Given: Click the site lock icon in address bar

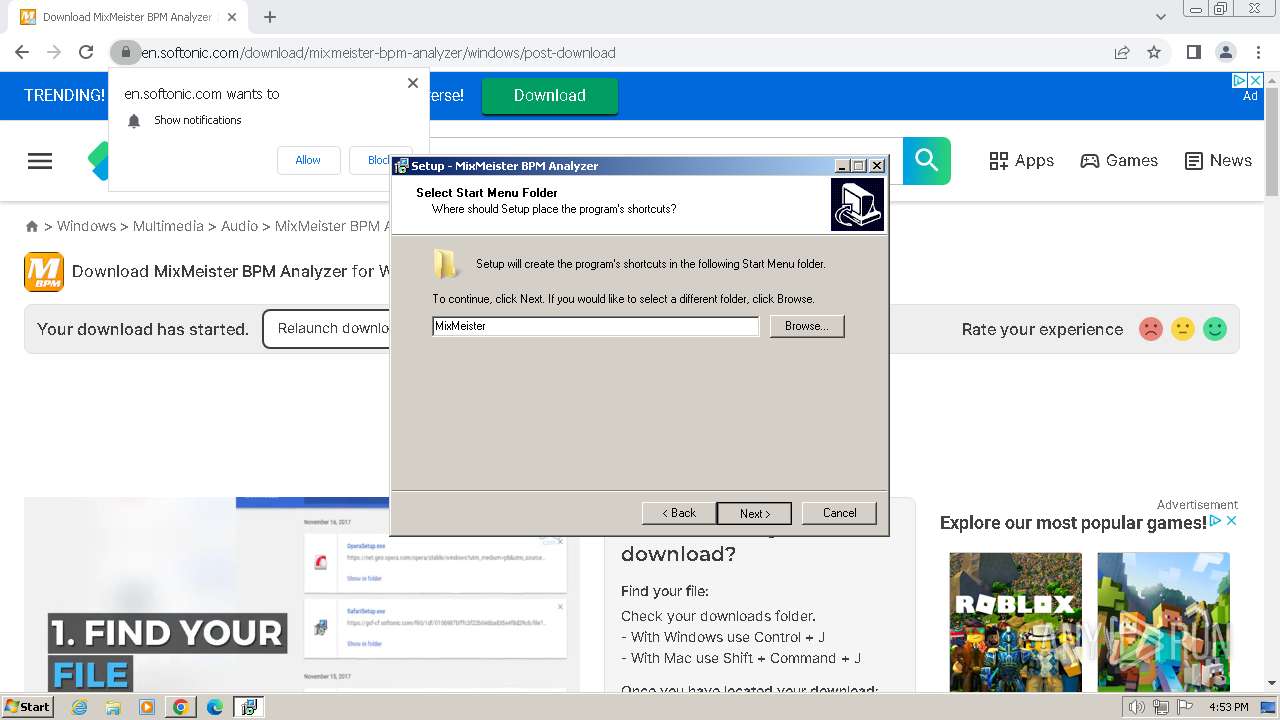Looking at the screenshot, I should click(125, 52).
